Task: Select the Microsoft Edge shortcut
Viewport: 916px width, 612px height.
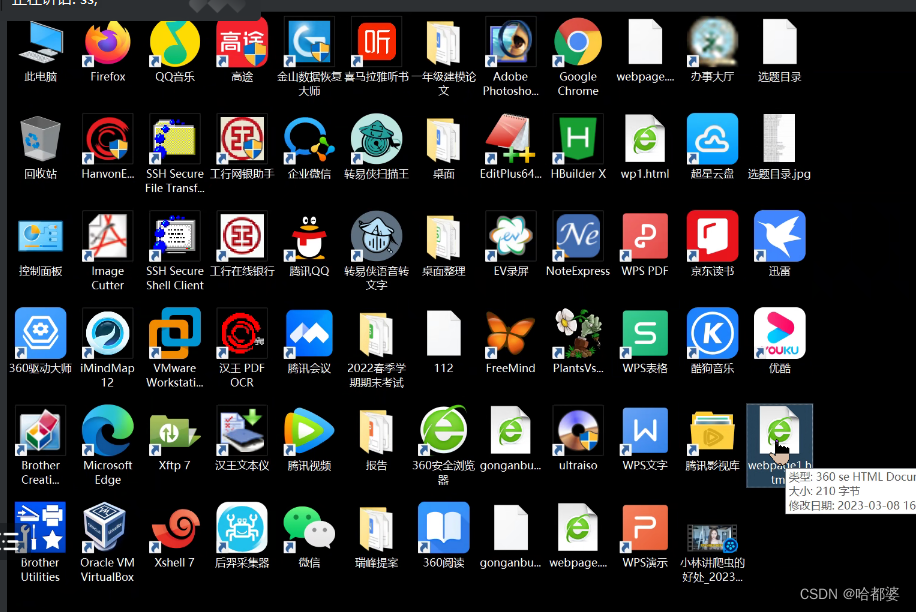Action: (x=107, y=430)
